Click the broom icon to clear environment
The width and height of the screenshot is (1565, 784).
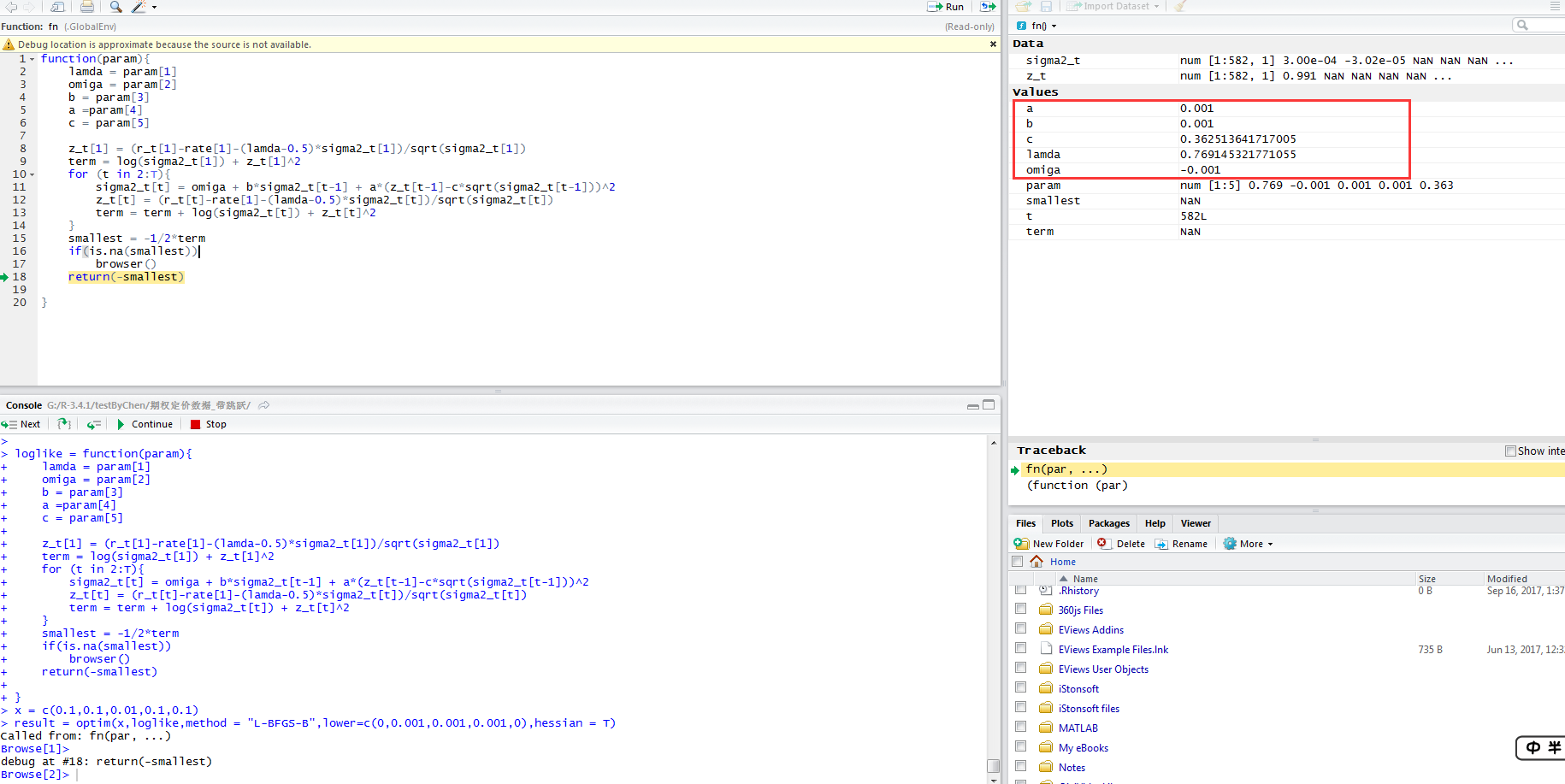click(x=1180, y=7)
